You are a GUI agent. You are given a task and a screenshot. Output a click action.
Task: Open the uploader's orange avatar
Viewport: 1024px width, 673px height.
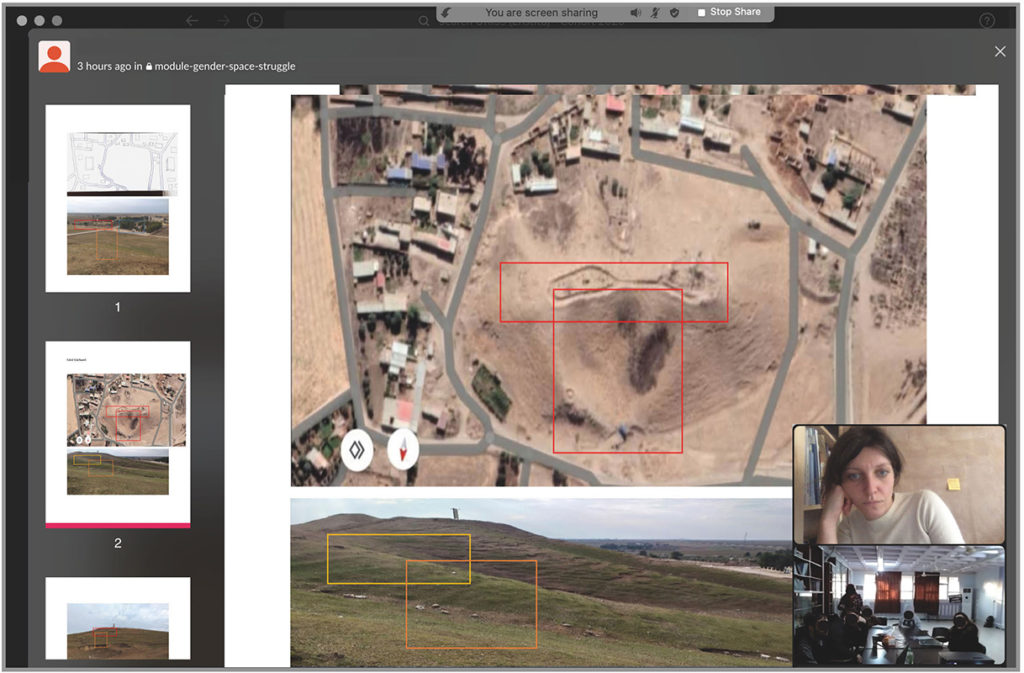coord(54,57)
